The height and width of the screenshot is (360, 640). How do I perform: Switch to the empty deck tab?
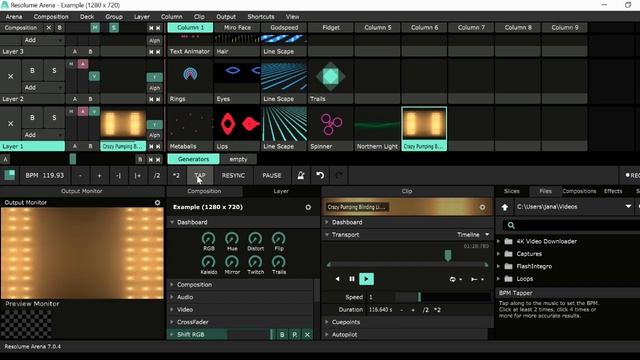(x=238, y=159)
